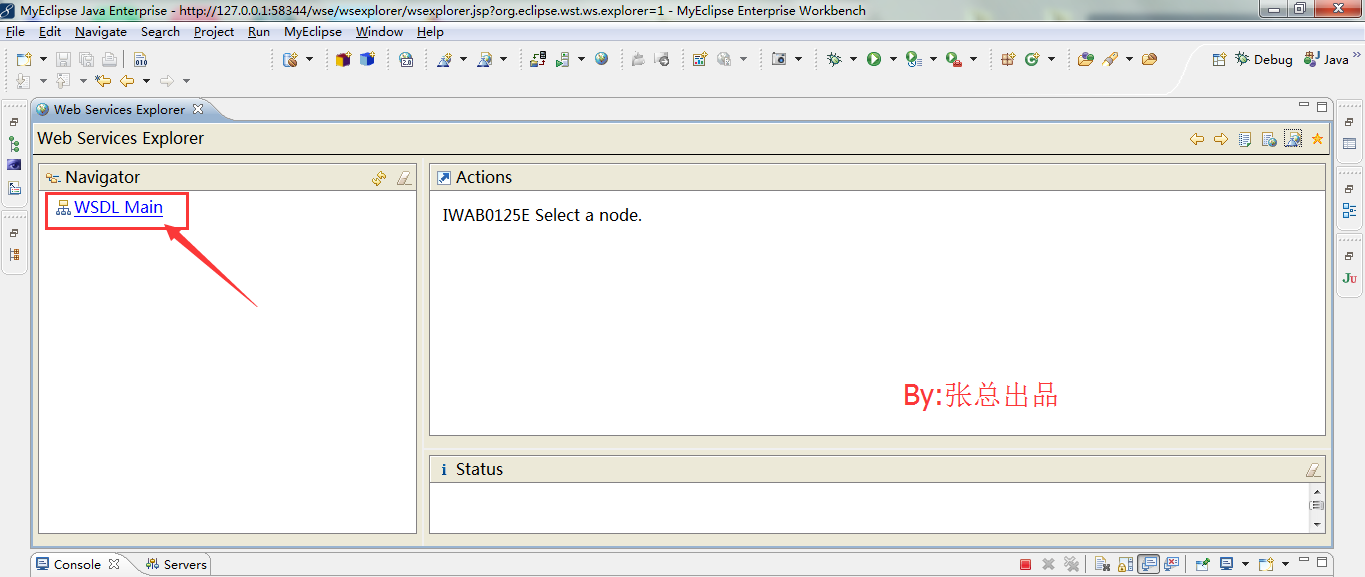Clear the Status pane with eraser icon
The image size is (1365, 577).
[1312, 470]
